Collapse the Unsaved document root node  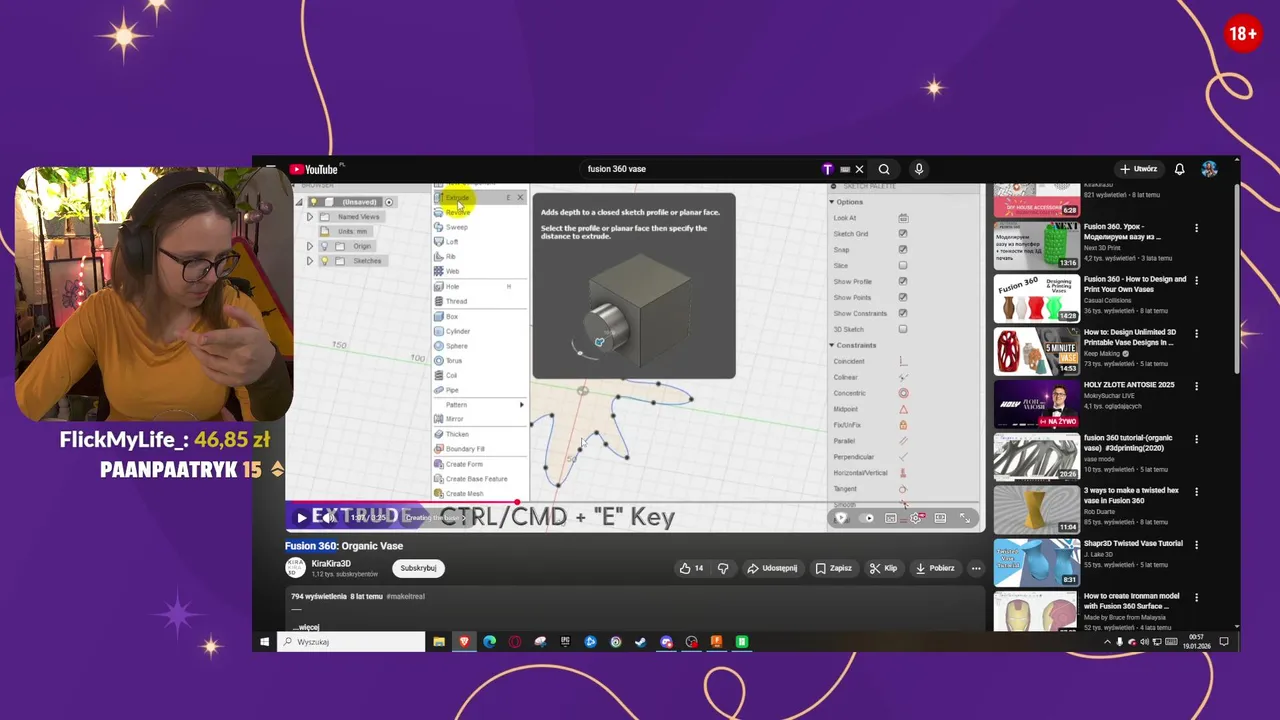tap(298, 202)
